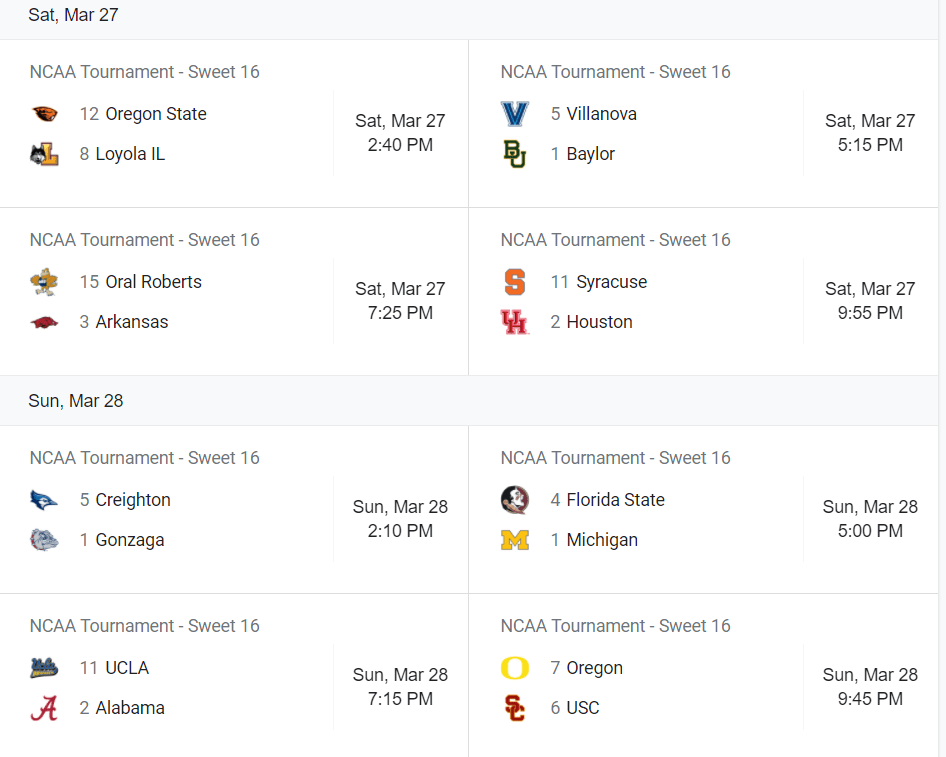Viewport: 946px width, 757px height.
Task: Click the Arkansas razorback logo
Action: click(x=44, y=322)
